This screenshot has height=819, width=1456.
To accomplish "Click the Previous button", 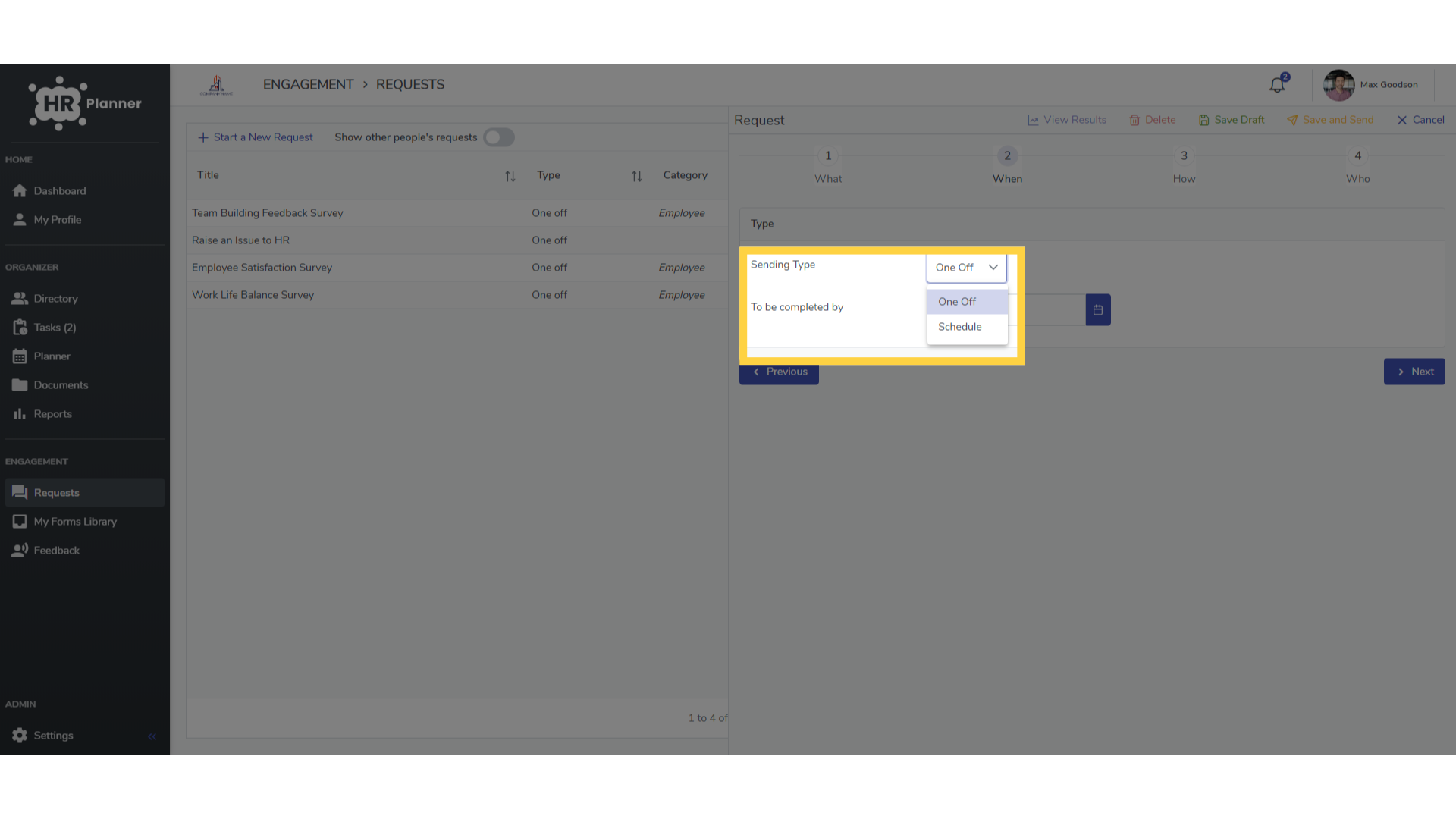I will (779, 372).
